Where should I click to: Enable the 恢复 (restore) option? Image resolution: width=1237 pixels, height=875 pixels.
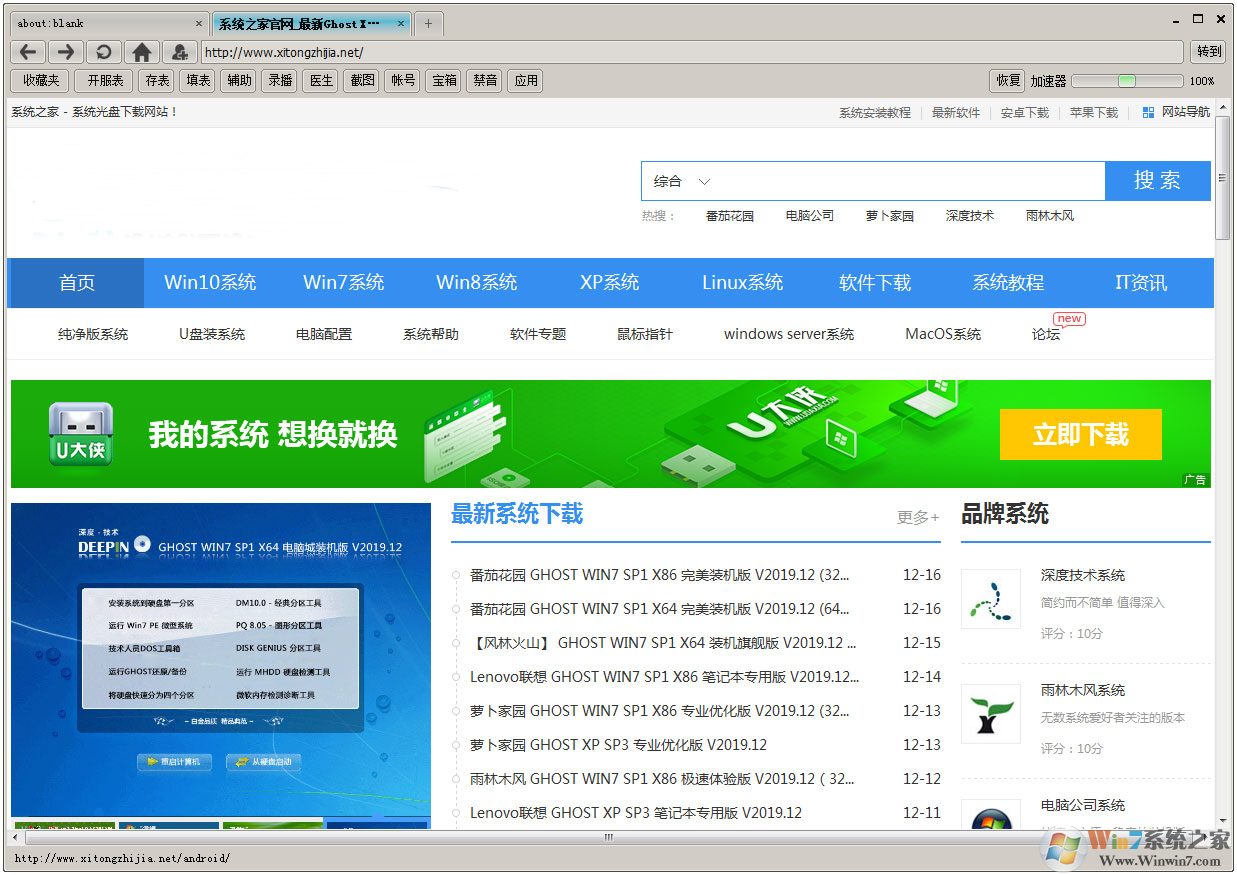click(x=1007, y=81)
